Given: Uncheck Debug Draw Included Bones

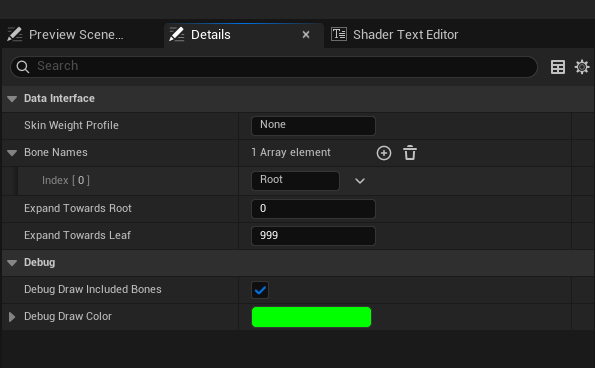Looking at the screenshot, I should click(x=260, y=290).
